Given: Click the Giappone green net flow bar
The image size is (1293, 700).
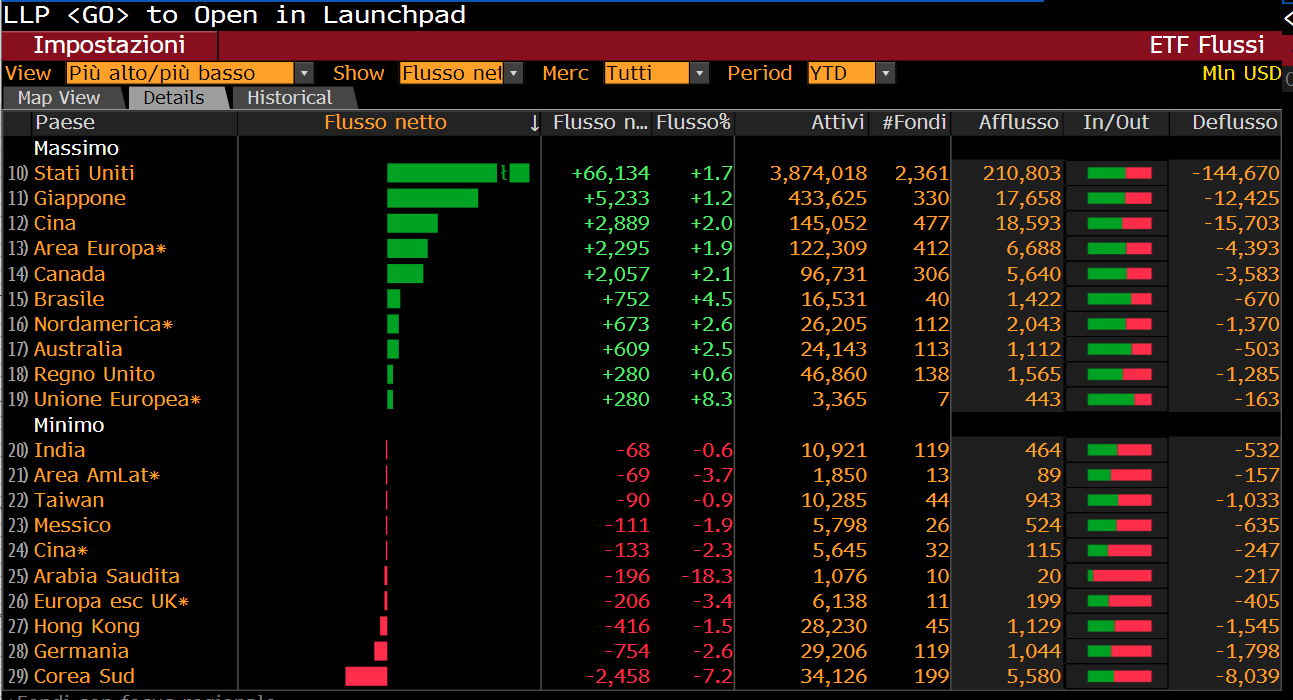Looking at the screenshot, I should [x=432, y=198].
